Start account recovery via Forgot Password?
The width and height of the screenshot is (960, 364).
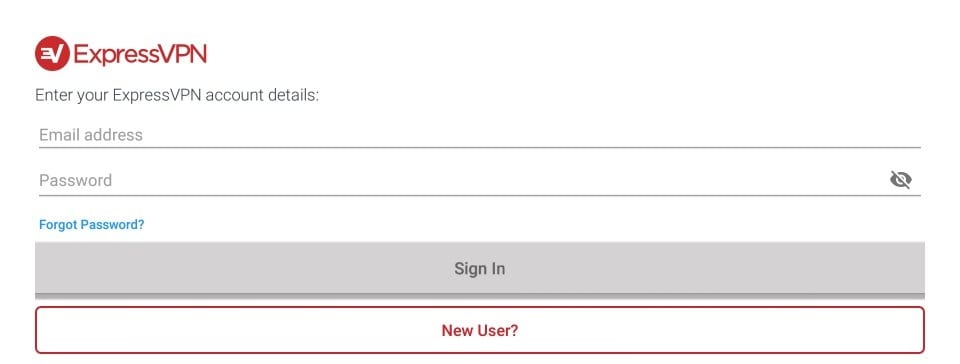92,225
